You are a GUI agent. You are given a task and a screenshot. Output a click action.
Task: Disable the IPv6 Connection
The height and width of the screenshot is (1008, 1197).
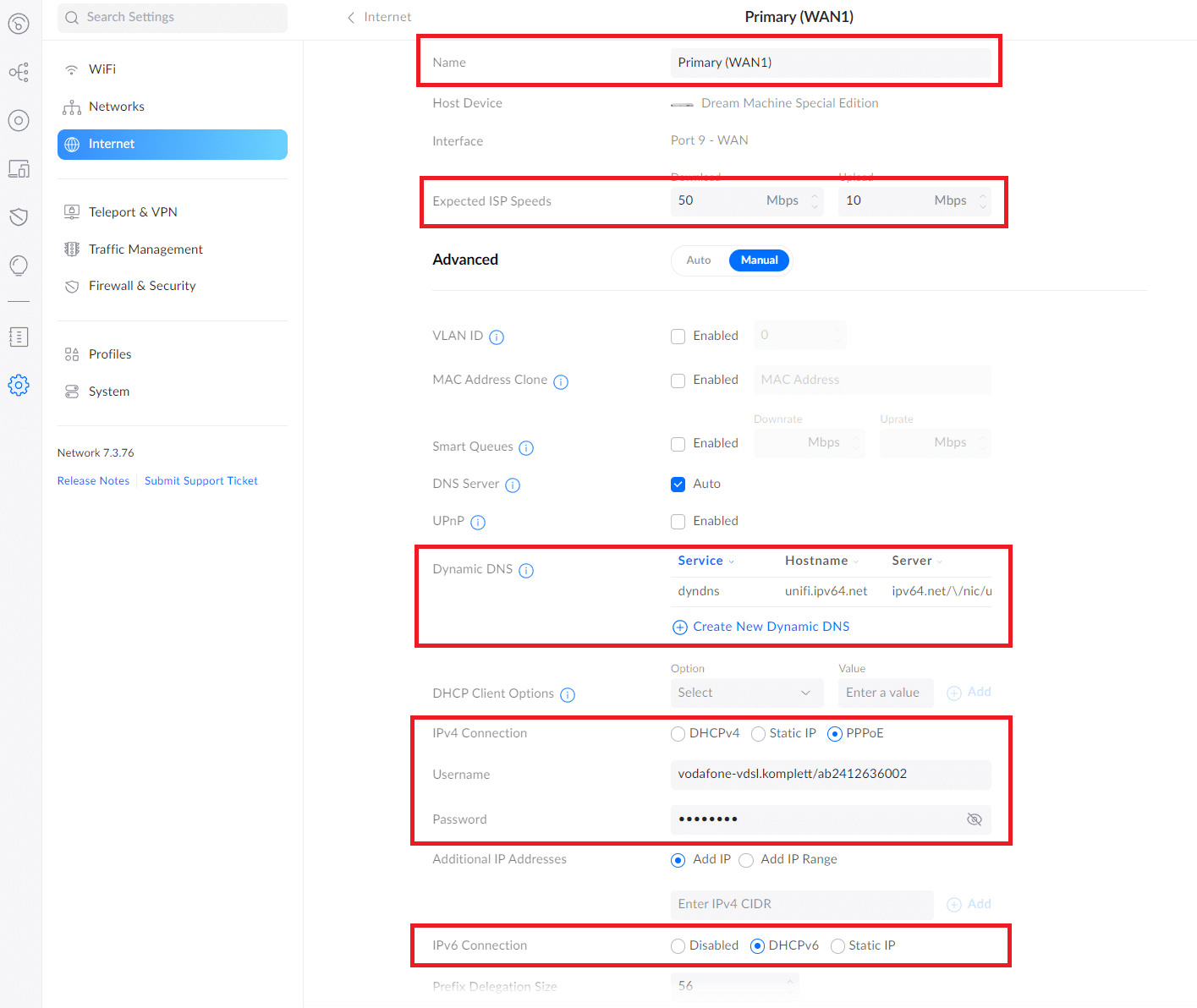678,945
